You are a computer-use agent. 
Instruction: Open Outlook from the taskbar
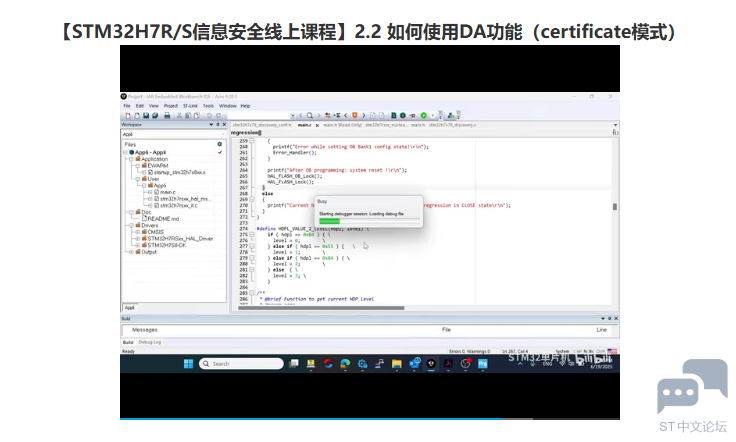[414, 364]
